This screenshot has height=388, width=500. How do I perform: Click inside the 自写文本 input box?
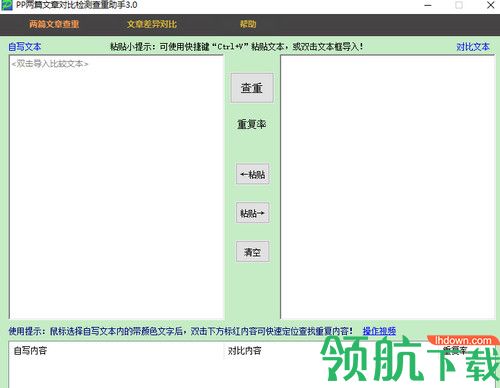pos(117,187)
